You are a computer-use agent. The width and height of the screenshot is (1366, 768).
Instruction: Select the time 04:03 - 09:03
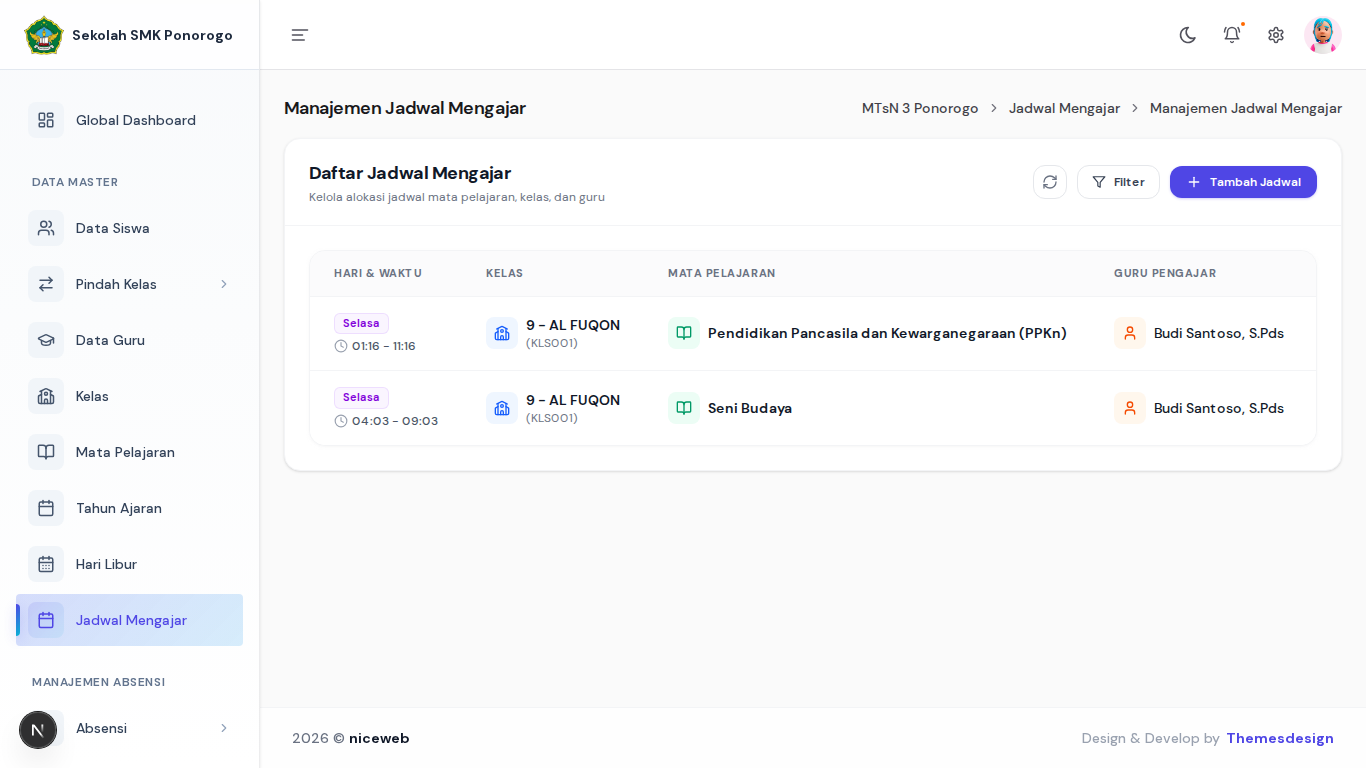[x=395, y=421]
